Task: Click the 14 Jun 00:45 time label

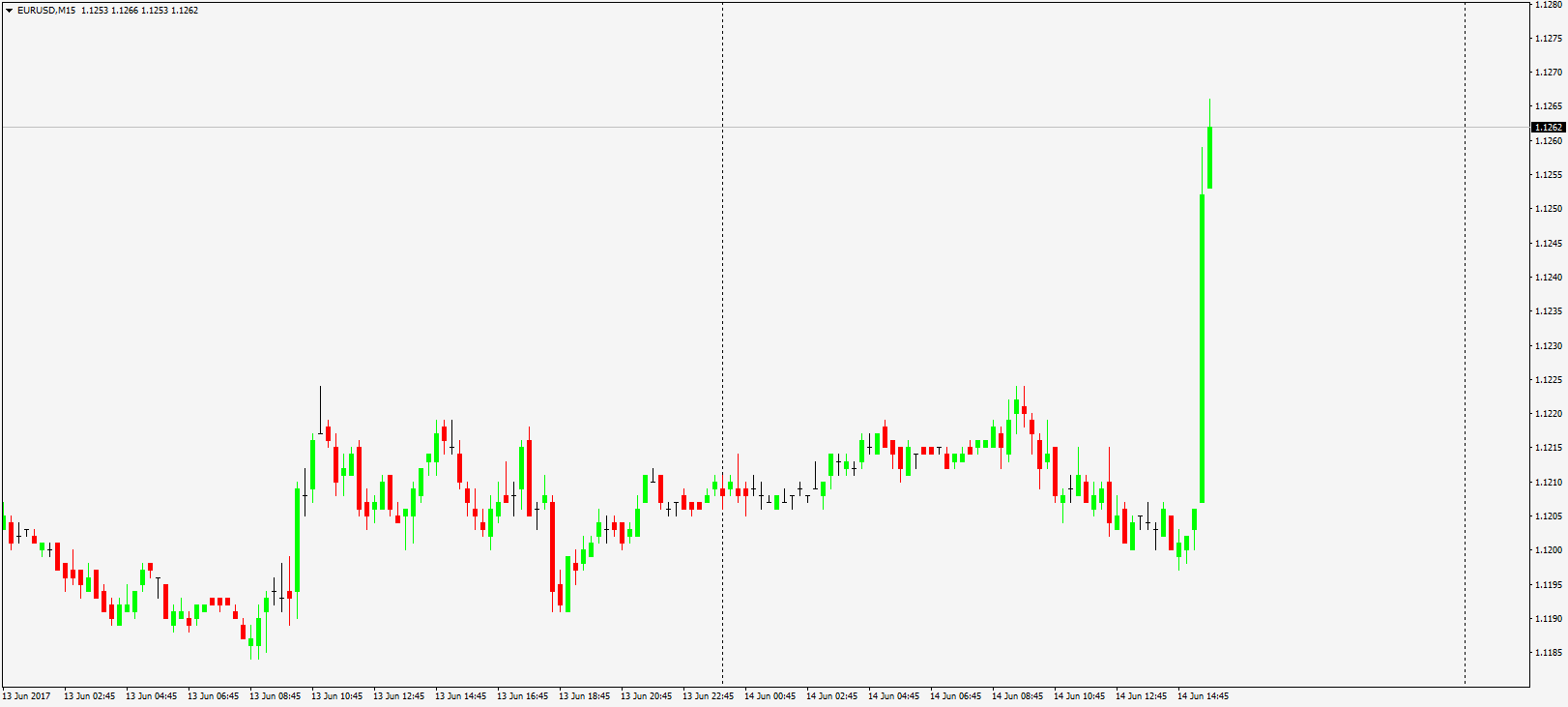Action: pyautogui.click(x=769, y=696)
